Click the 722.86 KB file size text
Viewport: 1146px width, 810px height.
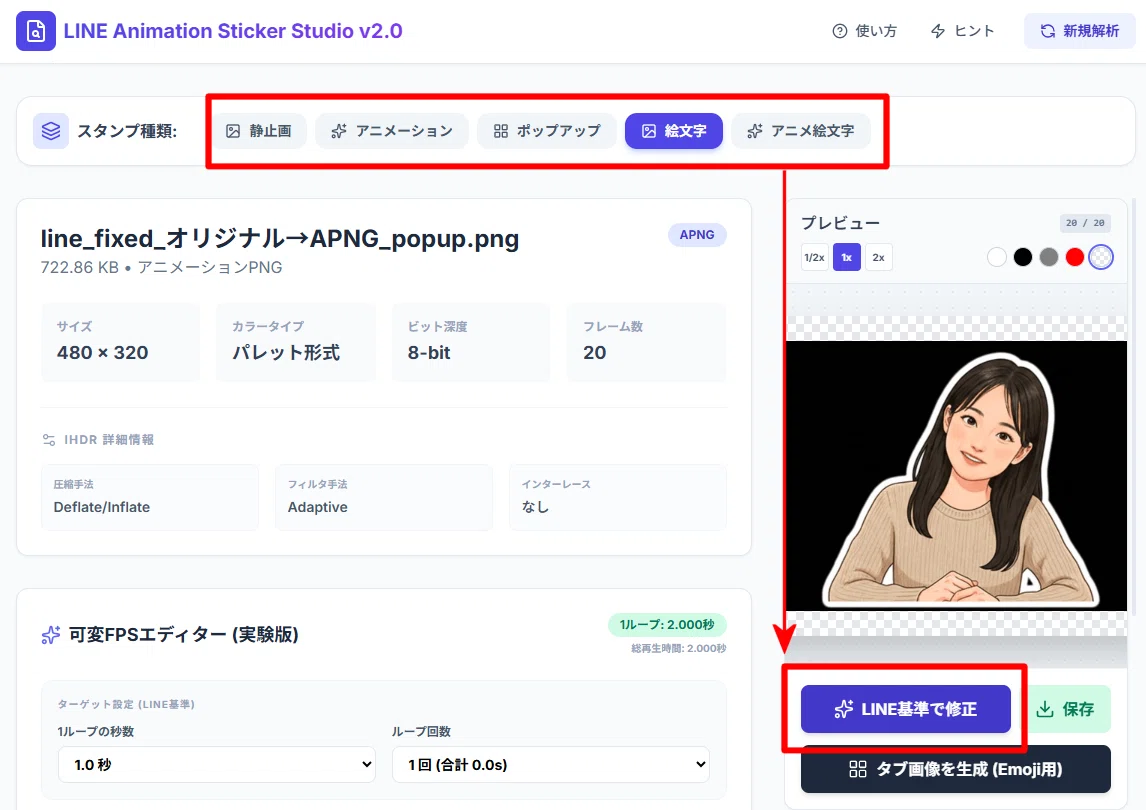click(x=80, y=268)
